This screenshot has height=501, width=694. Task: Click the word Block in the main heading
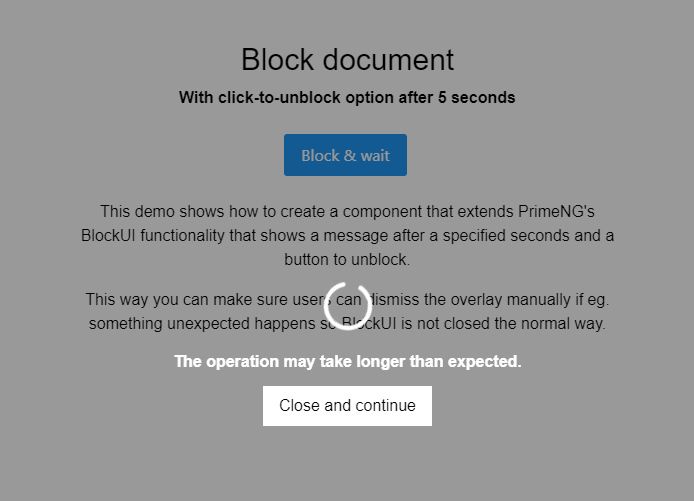tap(278, 60)
